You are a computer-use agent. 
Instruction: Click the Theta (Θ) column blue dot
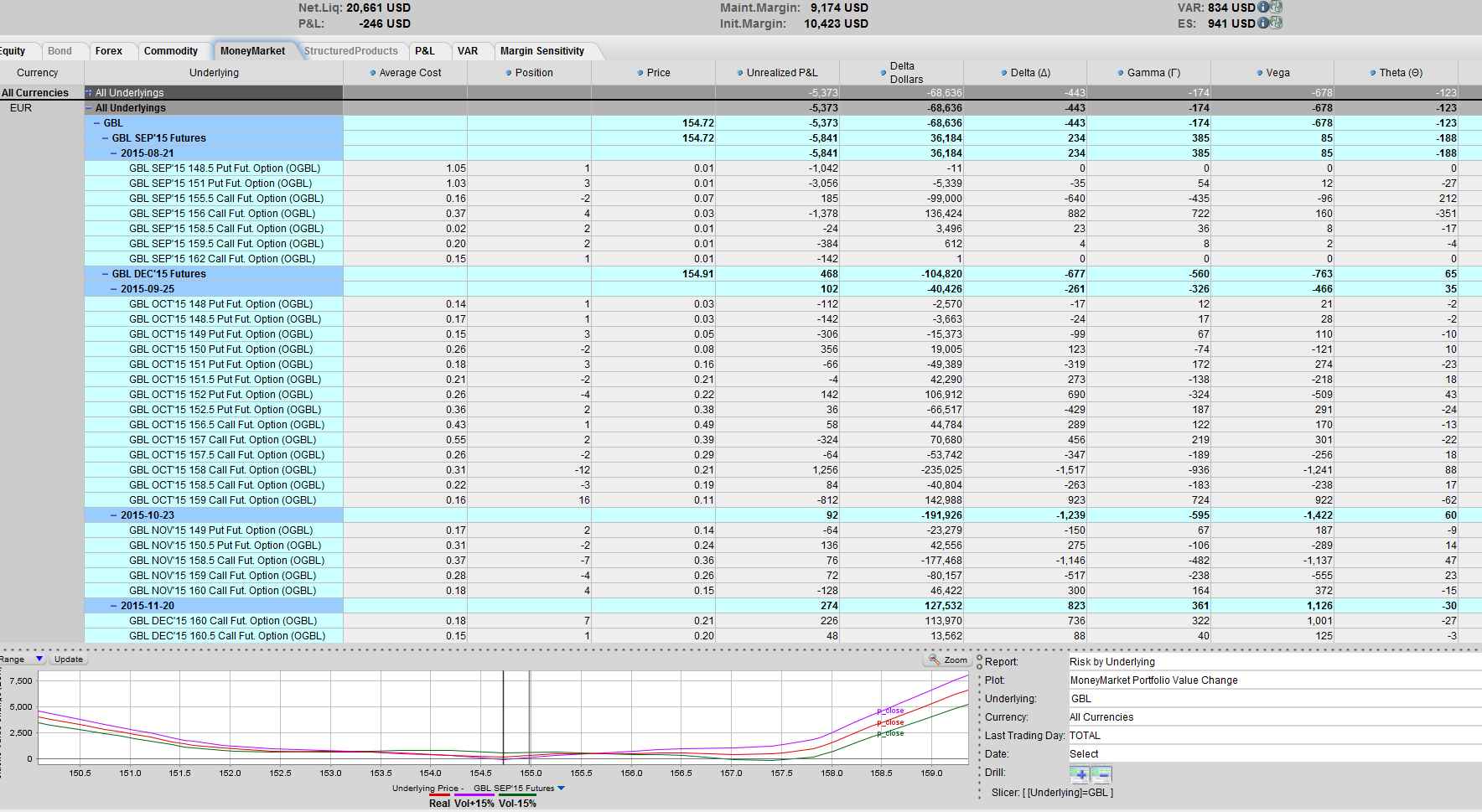click(x=1372, y=73)
